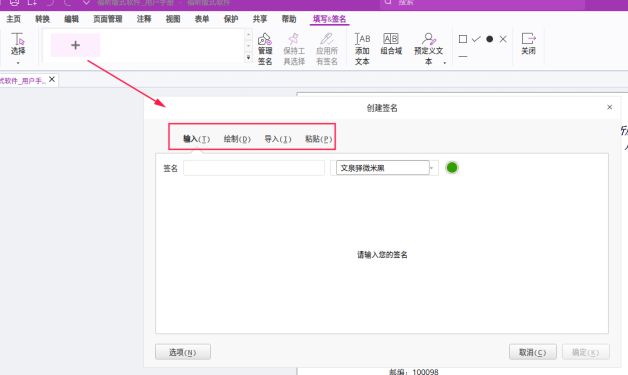
Task: Select the 填写&签名 ribbon tab
Action: tap(329, 19)
